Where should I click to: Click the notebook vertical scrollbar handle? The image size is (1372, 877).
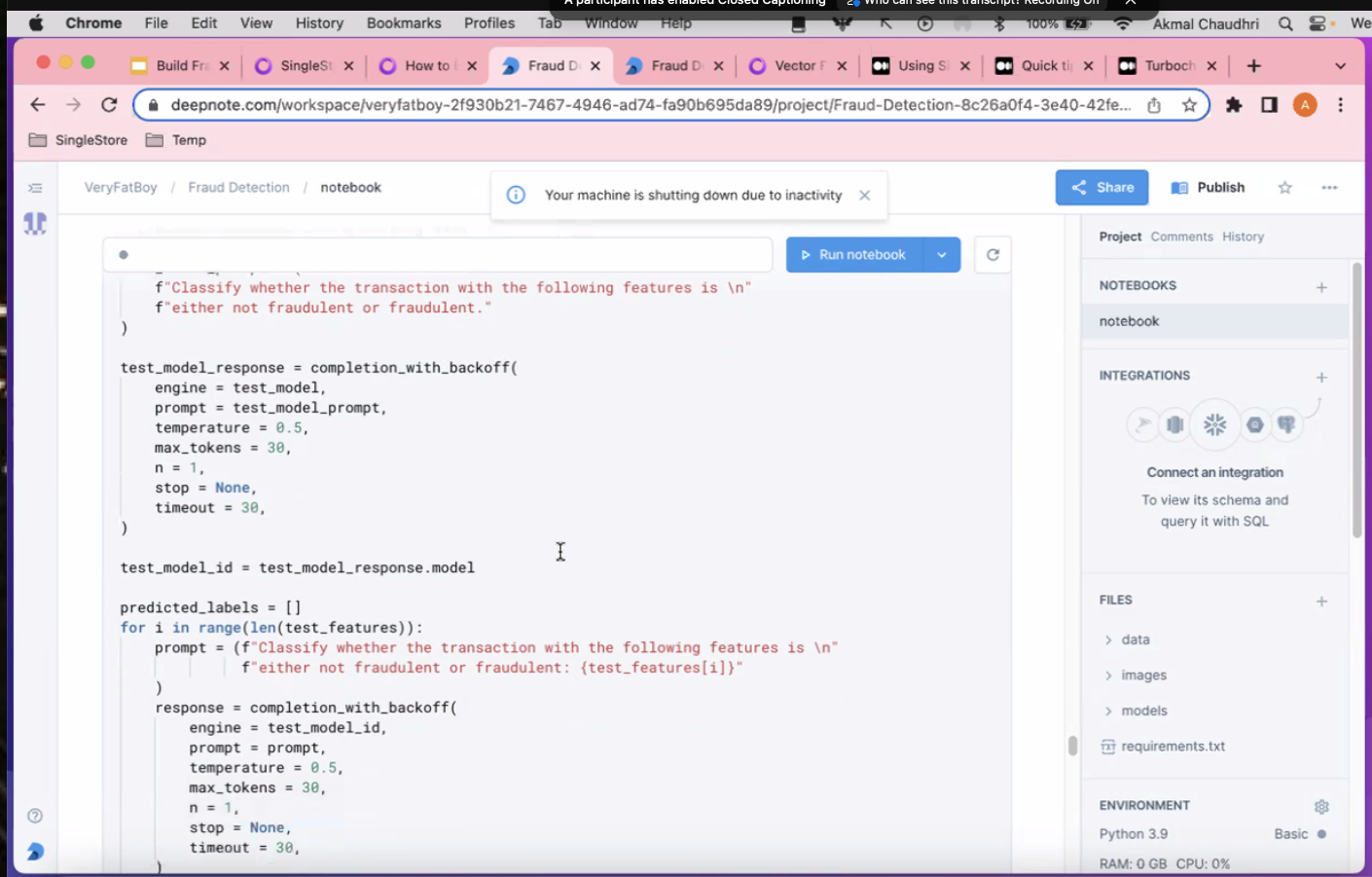click(1072, 746)
